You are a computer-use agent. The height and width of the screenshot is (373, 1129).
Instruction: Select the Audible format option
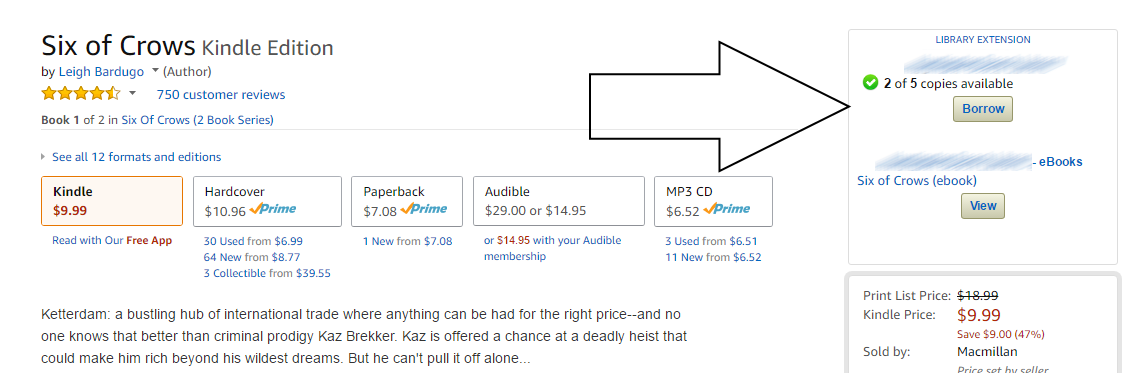[x=558, y=201]
